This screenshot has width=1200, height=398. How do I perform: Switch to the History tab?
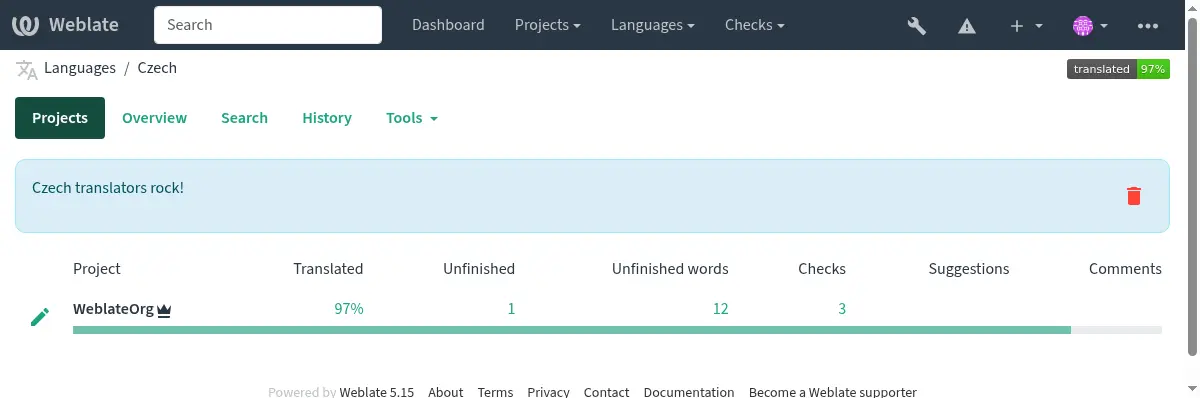pos(327,118)
